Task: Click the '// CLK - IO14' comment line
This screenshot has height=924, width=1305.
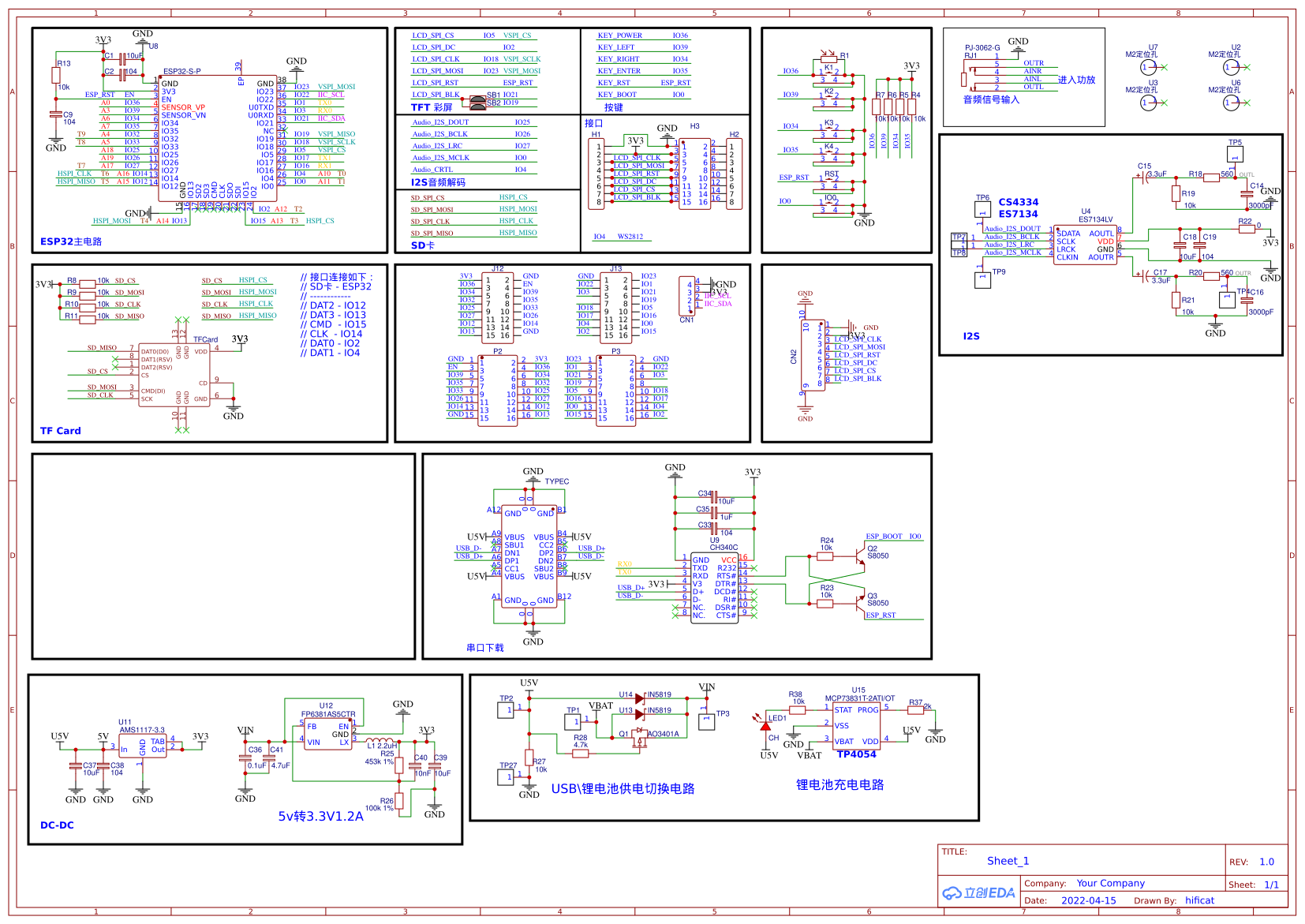Action: (x=331, y=334)
